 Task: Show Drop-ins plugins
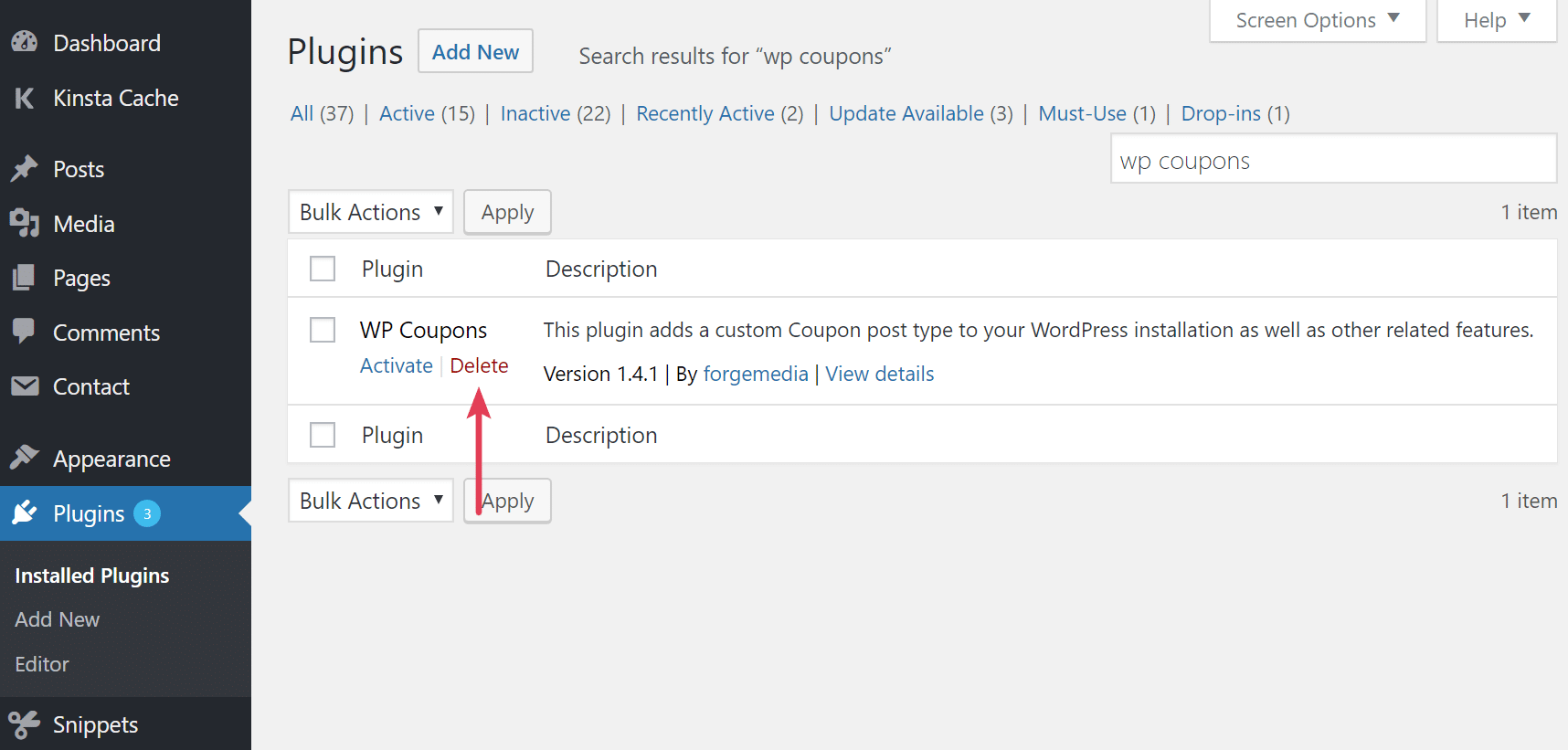[1221, 113]
